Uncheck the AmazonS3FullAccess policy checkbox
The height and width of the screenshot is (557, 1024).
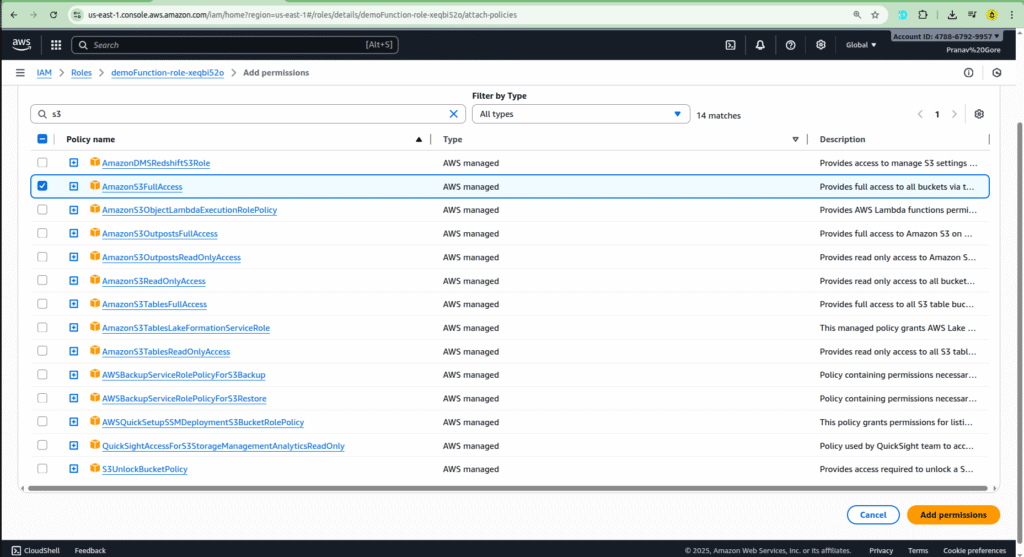coord(42,186)
